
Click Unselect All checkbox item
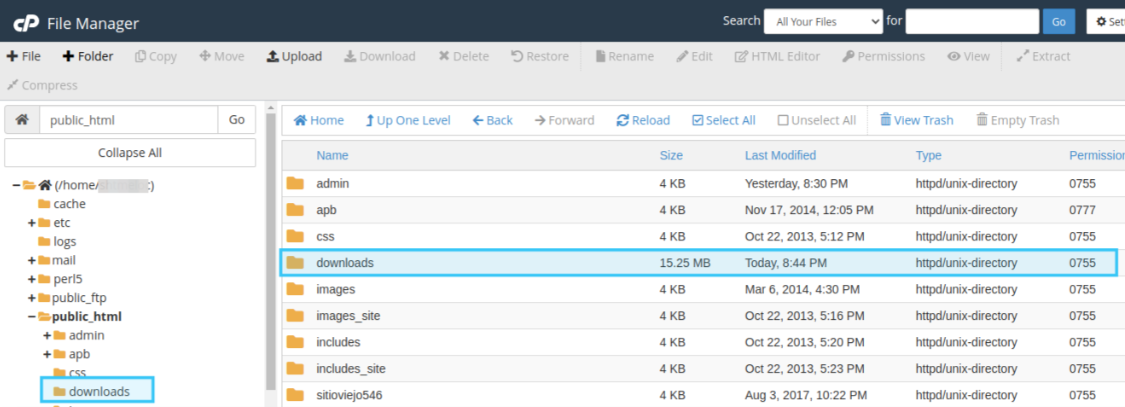(816, 120)
